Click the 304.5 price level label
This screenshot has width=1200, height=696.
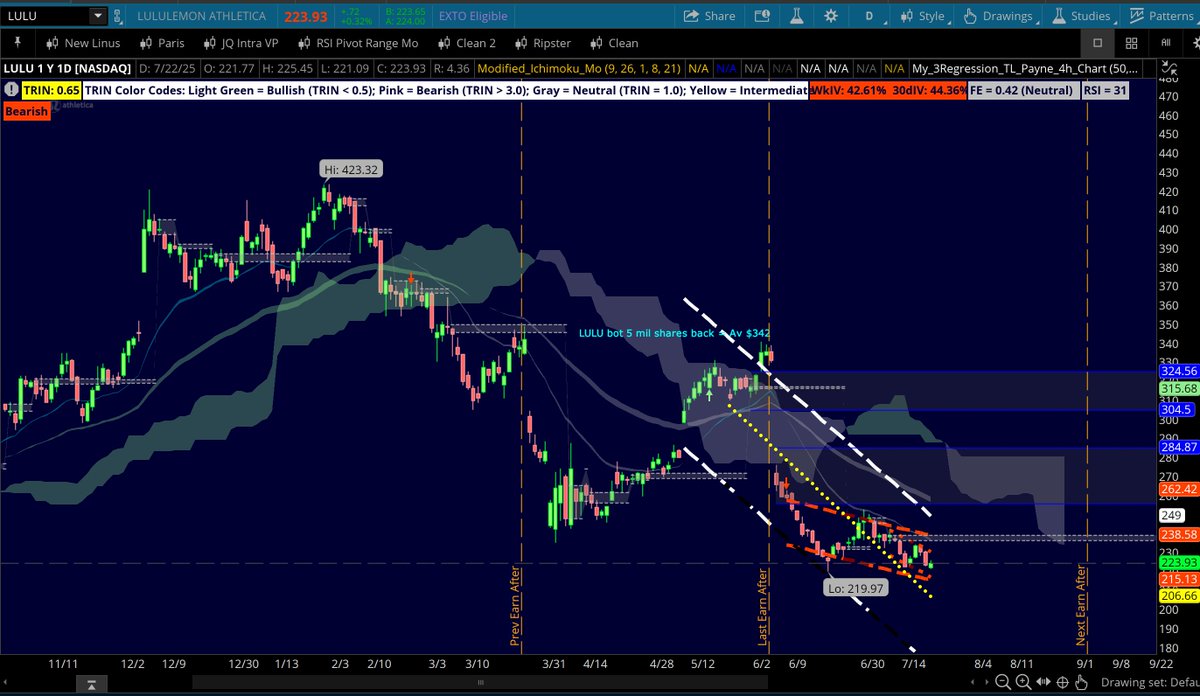1178,410
